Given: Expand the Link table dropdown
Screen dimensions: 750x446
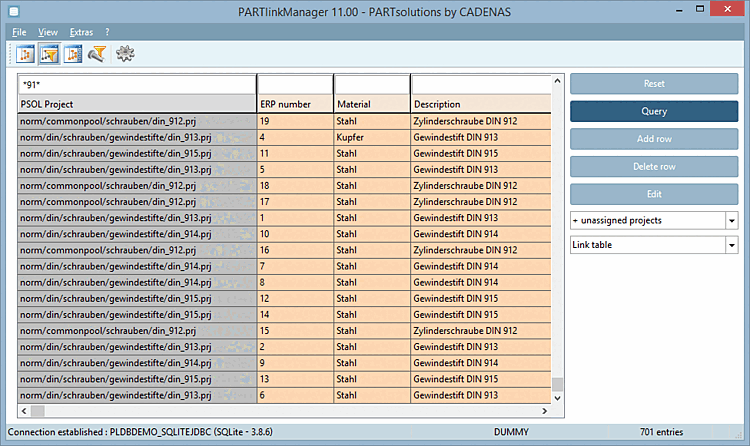Looking at the screenshot, I should (731, 245).
